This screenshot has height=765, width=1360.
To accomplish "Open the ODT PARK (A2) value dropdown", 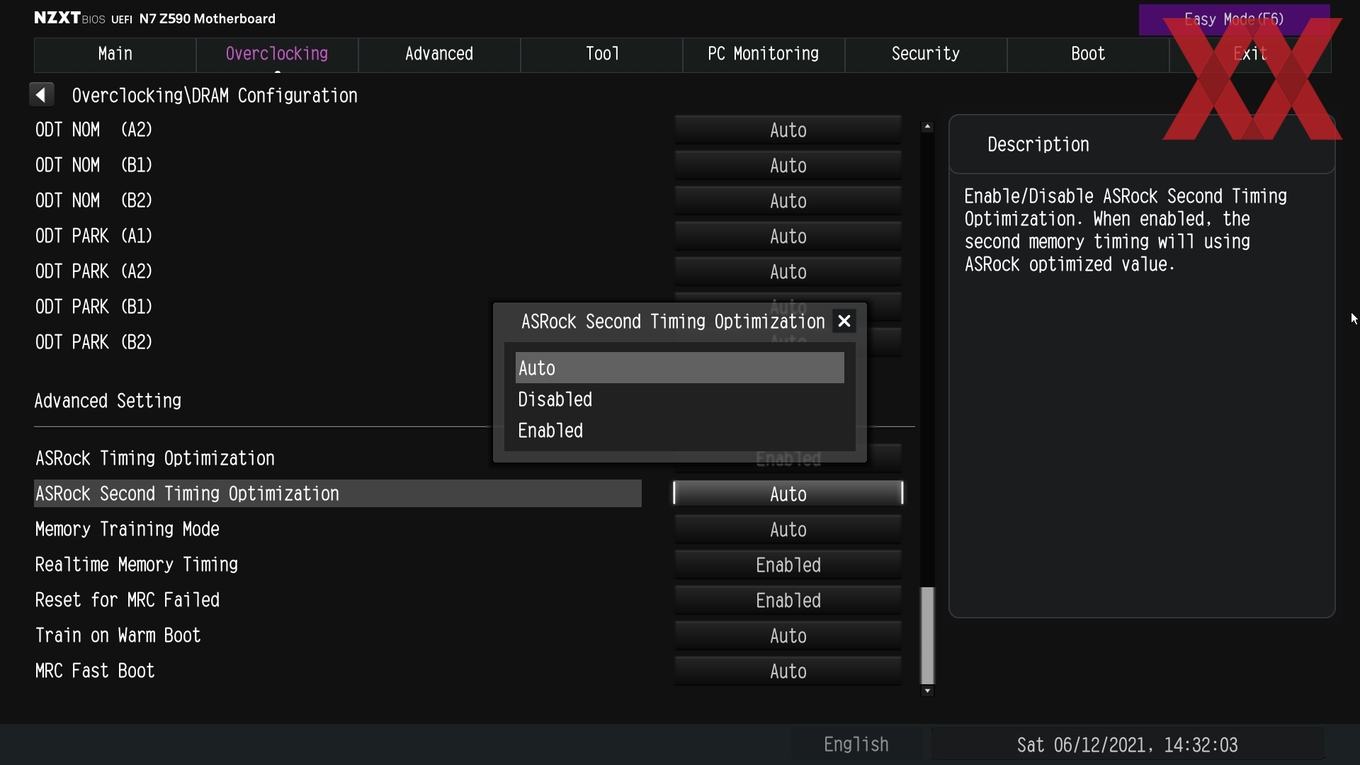I will pyautogui.click(x=788, y=271).
